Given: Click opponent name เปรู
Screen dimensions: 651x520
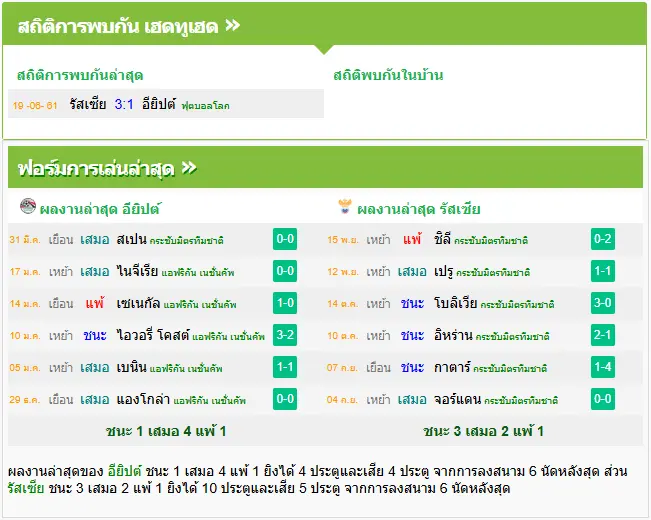Looking at the screenshot, I should click(x=443, y=272).
